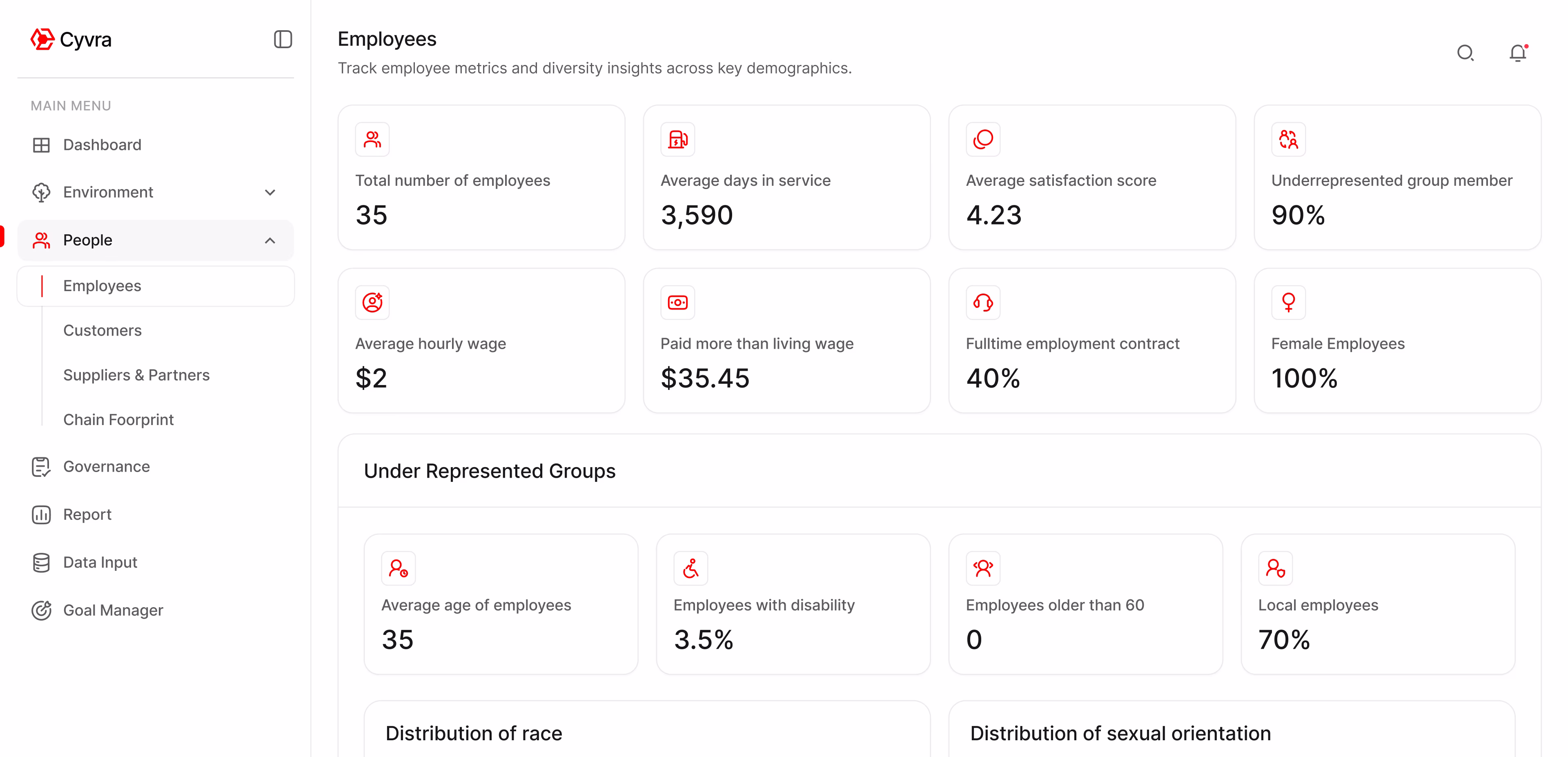Go to Chain Foorprint page

(x=118, y=420)
